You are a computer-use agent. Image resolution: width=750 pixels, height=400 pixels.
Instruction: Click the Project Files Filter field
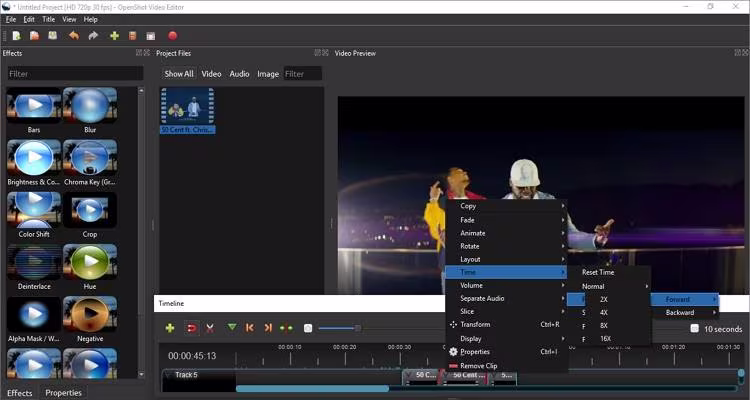click(303, 74)
